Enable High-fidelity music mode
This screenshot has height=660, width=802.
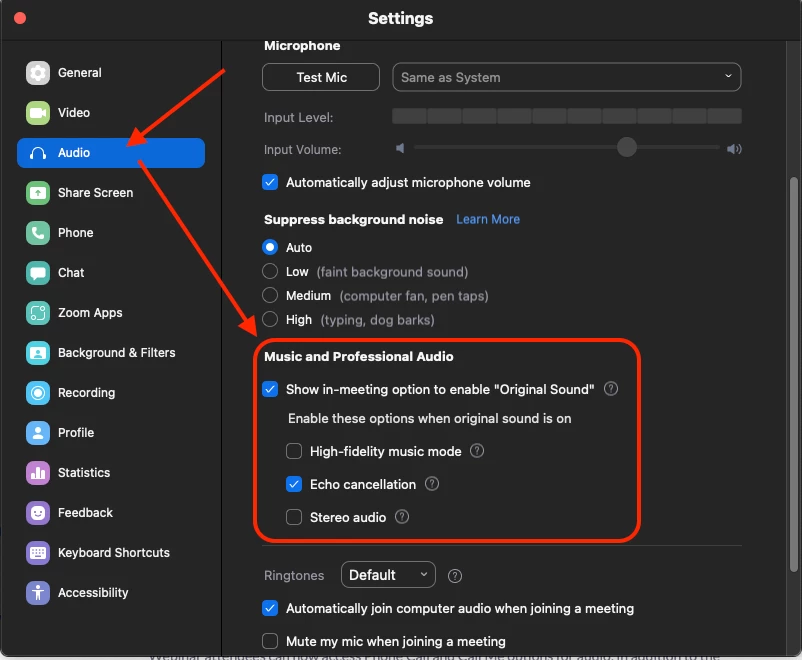pyautogui.click(x=294, y=451)
